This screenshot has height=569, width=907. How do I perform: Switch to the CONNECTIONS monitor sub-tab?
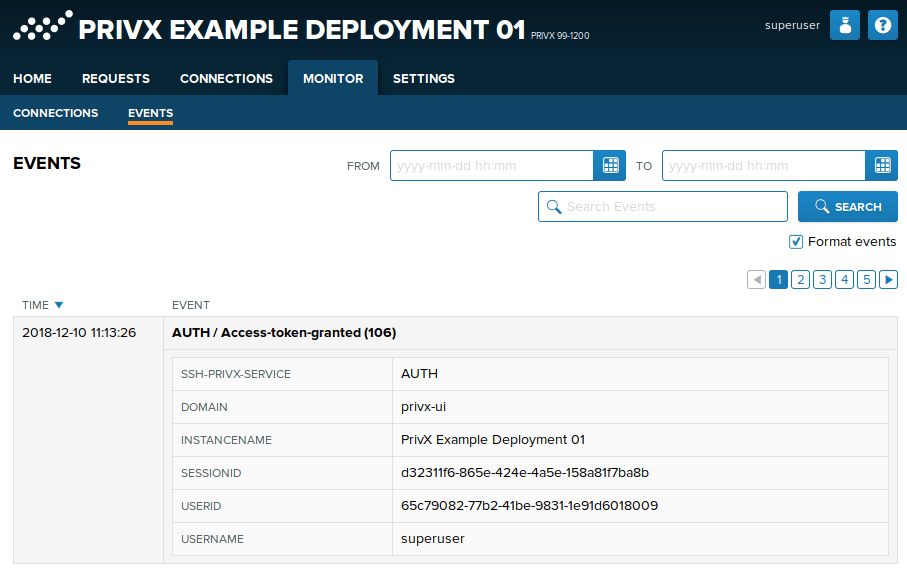click(x=56, y=113)
